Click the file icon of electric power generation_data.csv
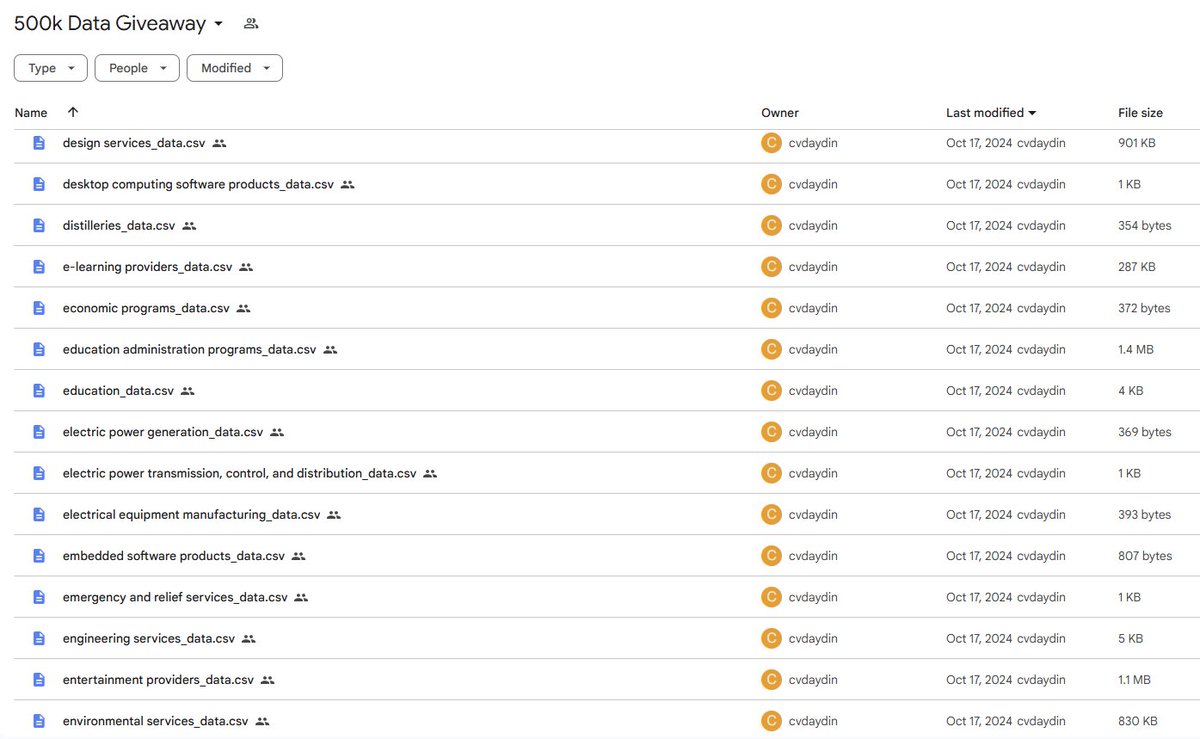Screen dimensions: 1200x739 tap(38, 431)
